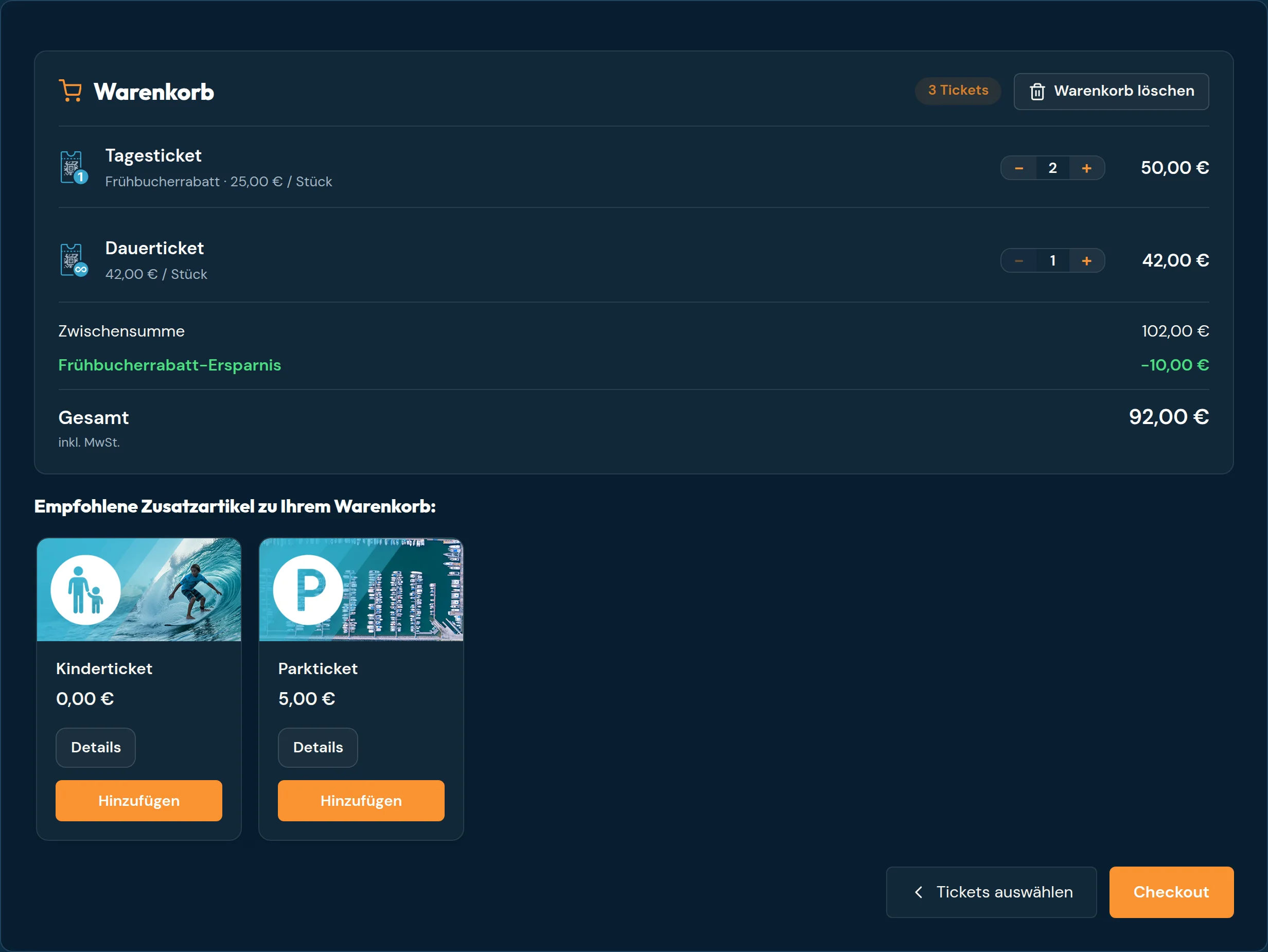Proceed with the Checkout button
Viewport: 1268px width, 952px height.
[1171, 892]
